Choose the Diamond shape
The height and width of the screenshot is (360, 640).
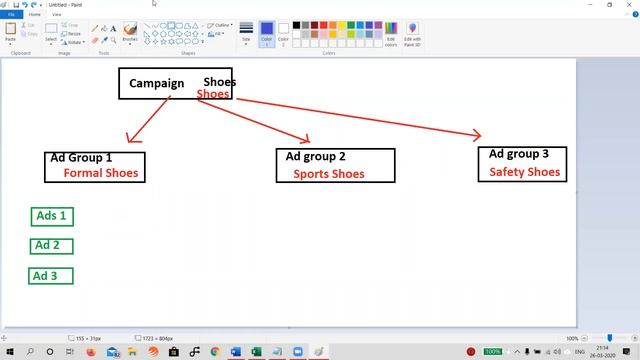coord(155,34)
